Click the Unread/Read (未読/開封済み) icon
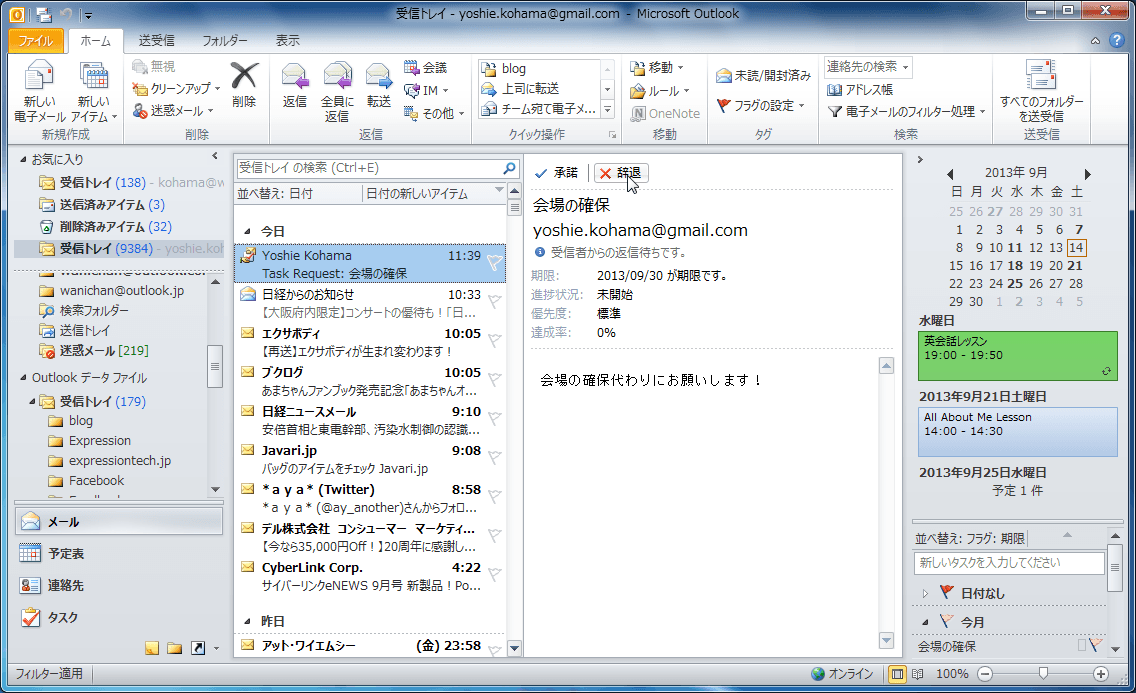 723,75
